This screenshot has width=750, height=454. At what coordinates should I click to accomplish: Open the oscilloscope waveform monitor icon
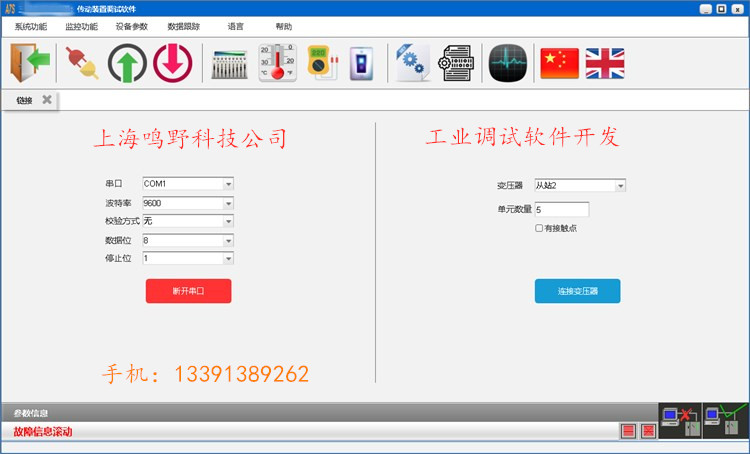pyautogui.click(x=508, y=64)
